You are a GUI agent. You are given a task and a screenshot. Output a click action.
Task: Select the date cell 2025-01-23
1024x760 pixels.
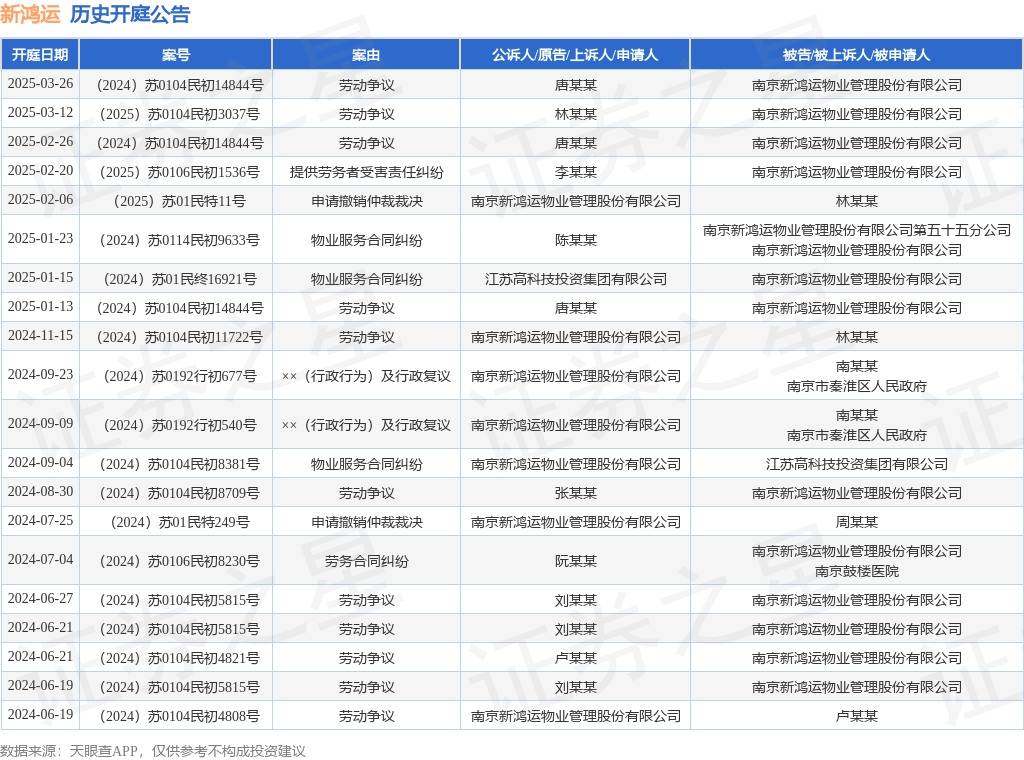pos(40,238)
